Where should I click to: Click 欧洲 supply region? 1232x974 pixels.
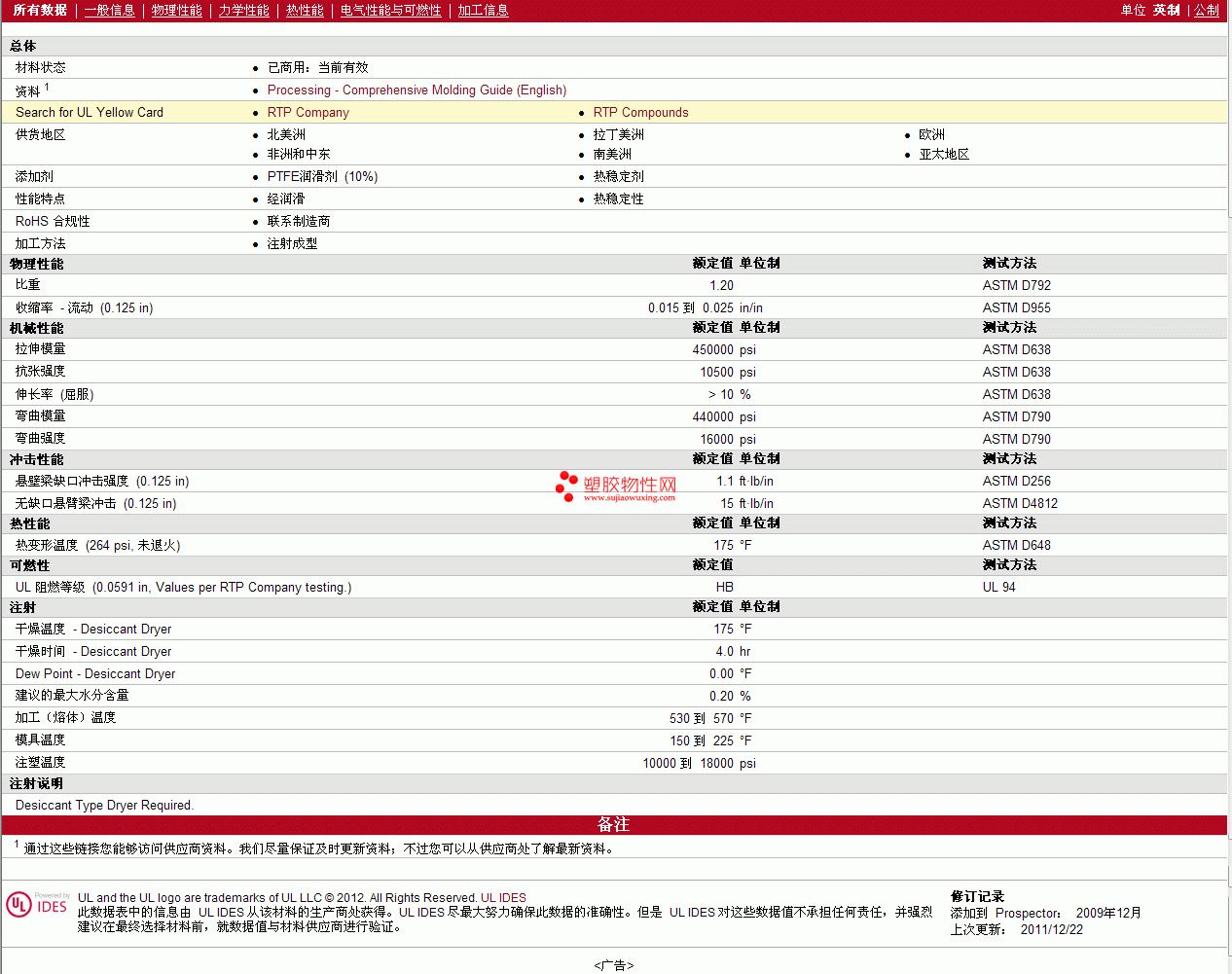tap(932, 134)
